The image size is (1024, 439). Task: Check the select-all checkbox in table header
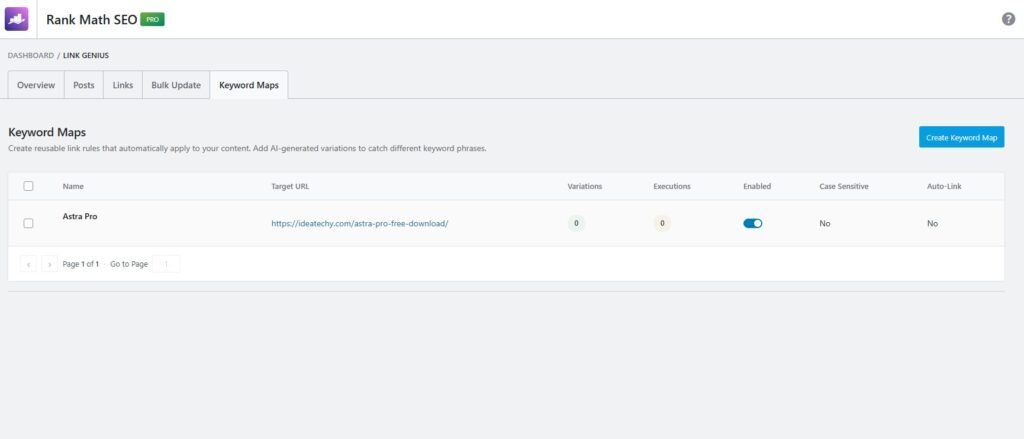tap(28, 186)
